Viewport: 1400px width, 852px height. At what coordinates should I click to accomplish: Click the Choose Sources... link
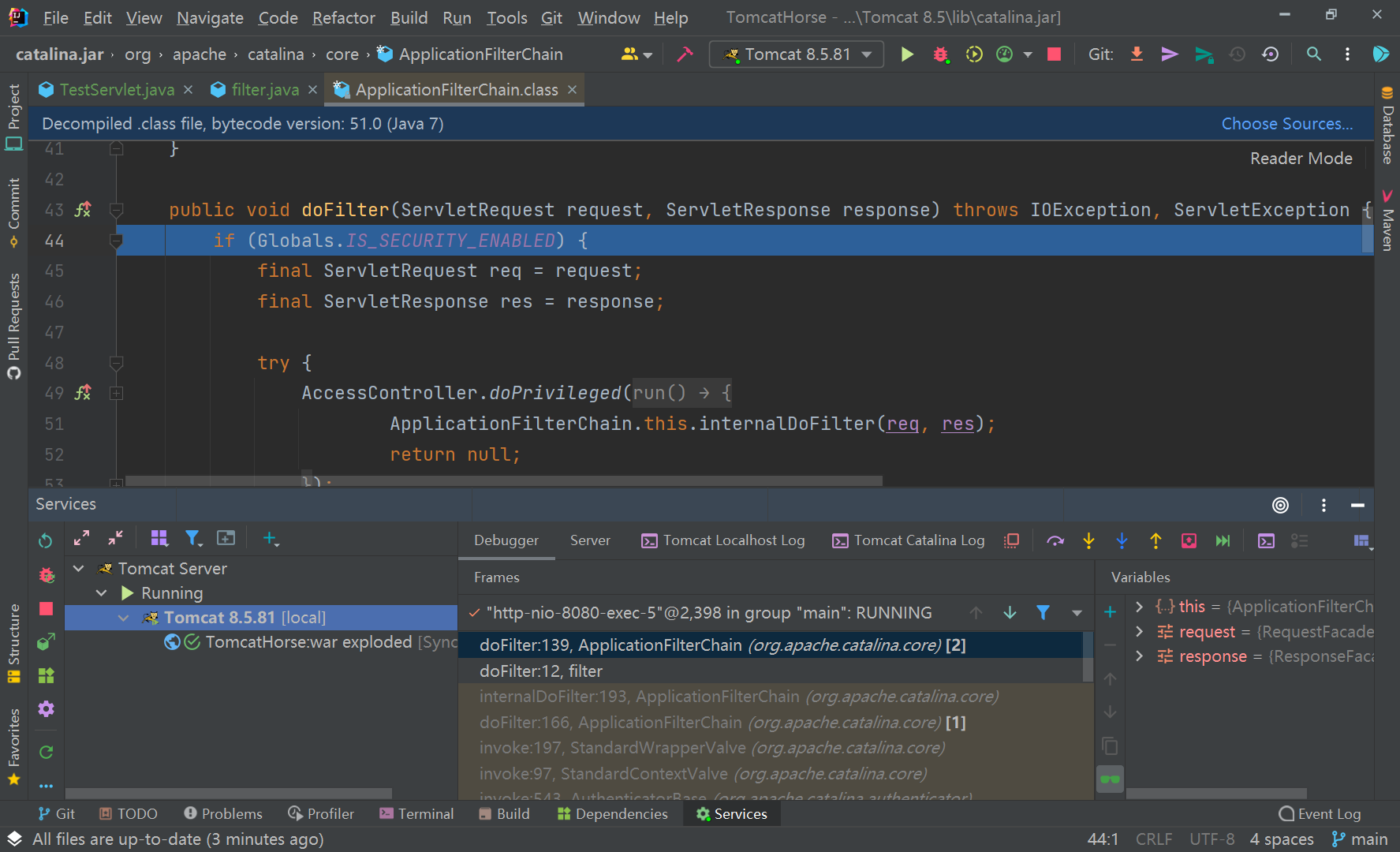(x=1287, y=124)
